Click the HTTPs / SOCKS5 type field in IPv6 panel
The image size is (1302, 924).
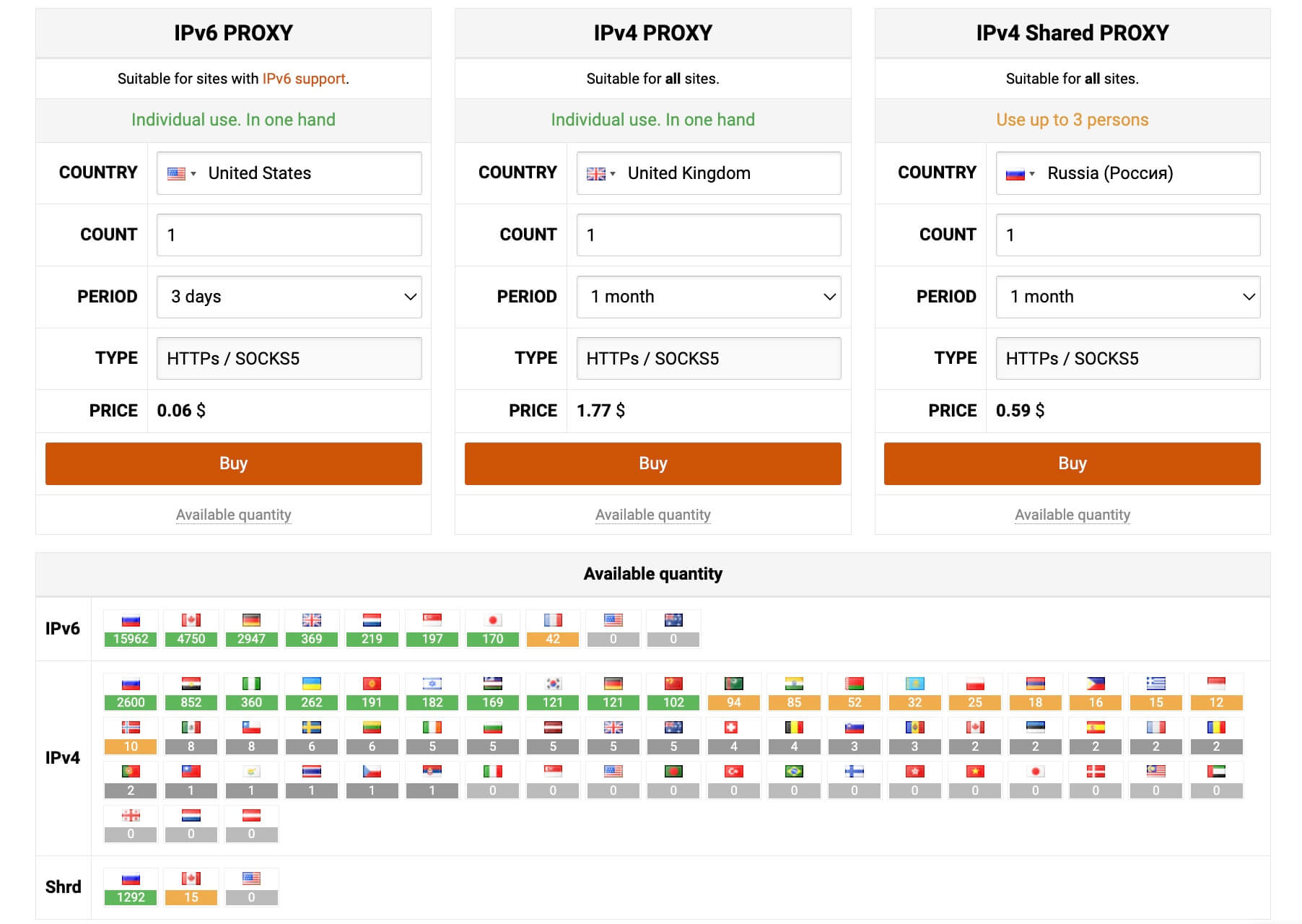tap(289, 358)
